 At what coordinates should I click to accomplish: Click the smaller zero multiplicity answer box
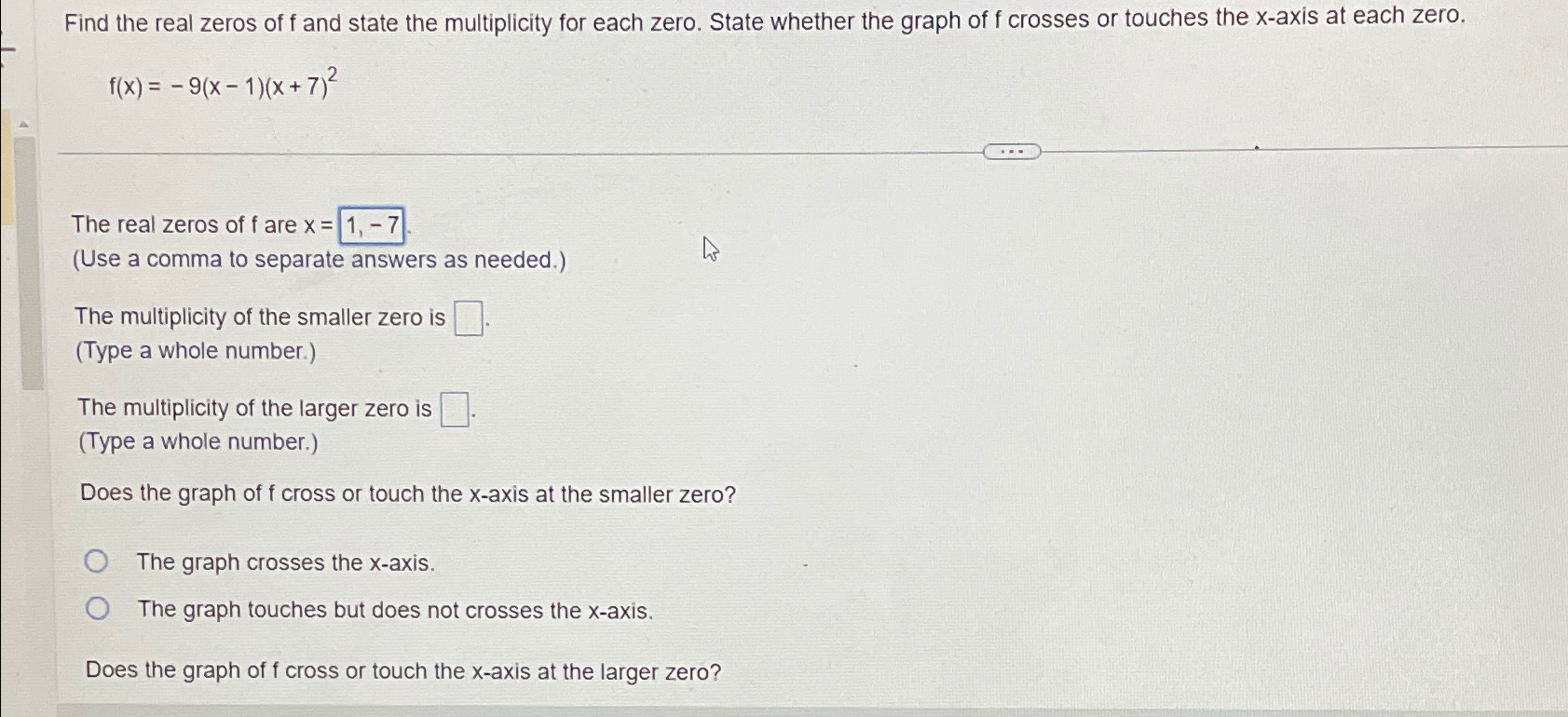point(467,318)
